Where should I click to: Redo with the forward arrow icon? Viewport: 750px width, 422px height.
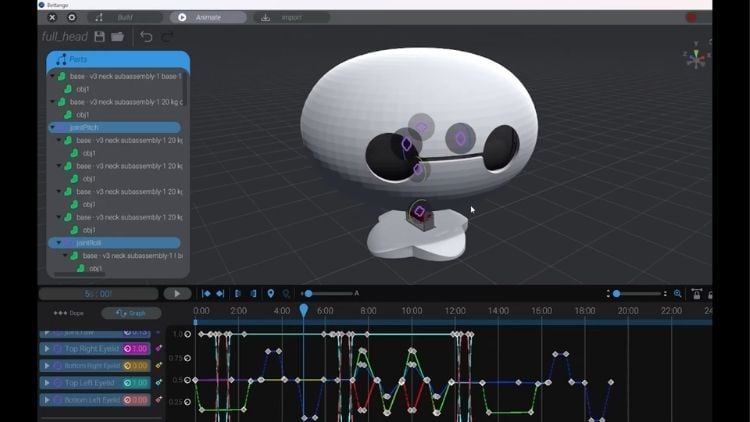(x=166, y=37)
